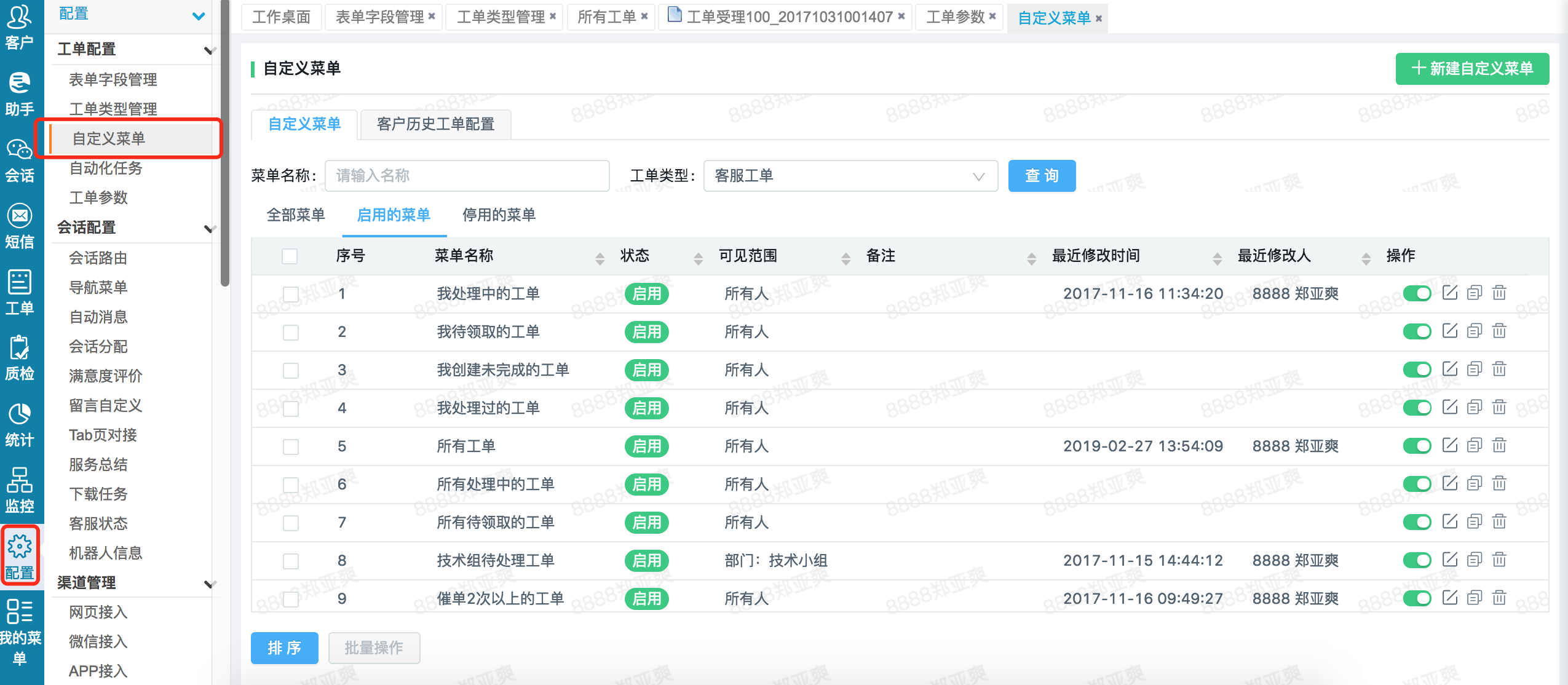Sort by 最近修改时间 column
The width and height of the screenshot is (1568, 685).
[x=1217, y=258]
